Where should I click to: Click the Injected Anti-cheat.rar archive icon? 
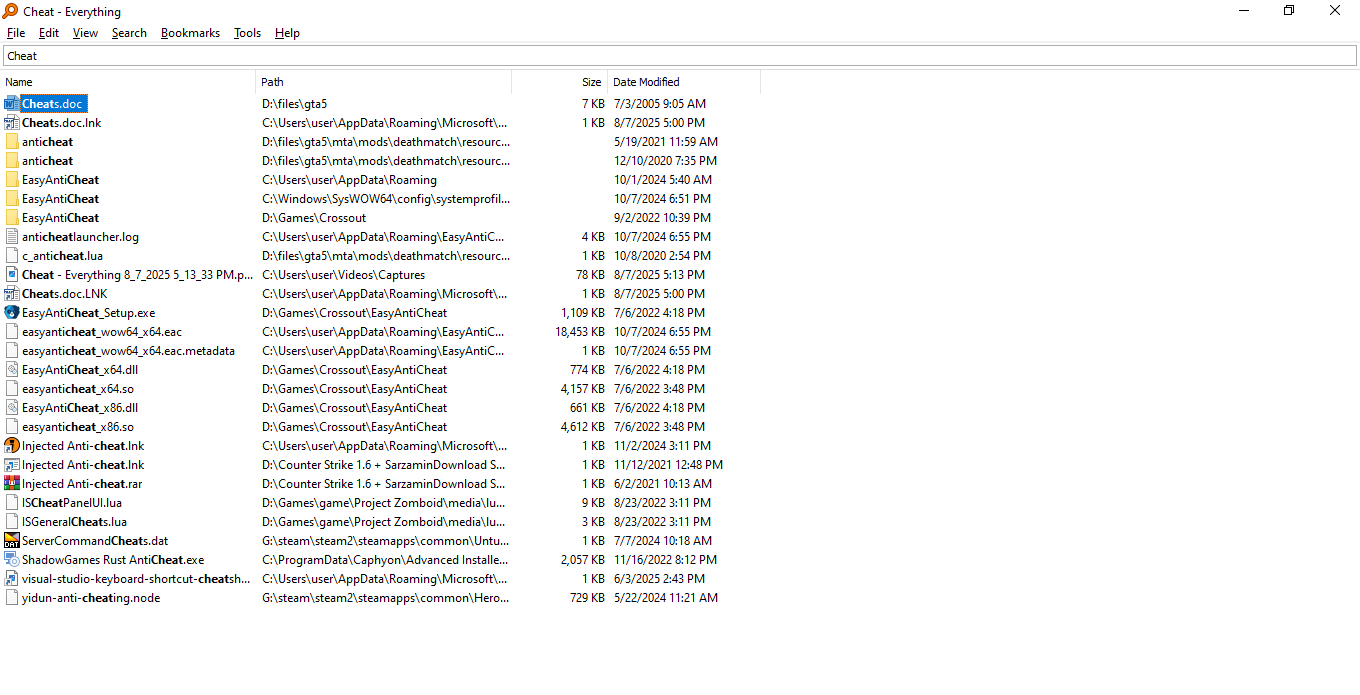[12, 484]
